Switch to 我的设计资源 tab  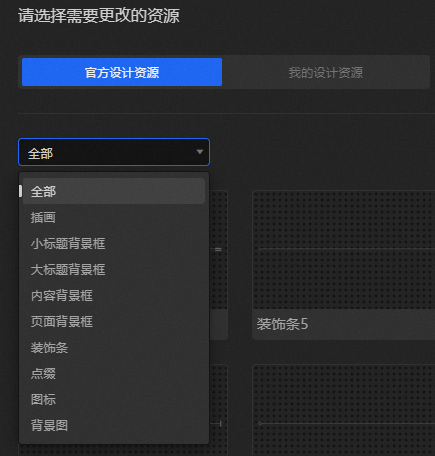click(326, 72)
